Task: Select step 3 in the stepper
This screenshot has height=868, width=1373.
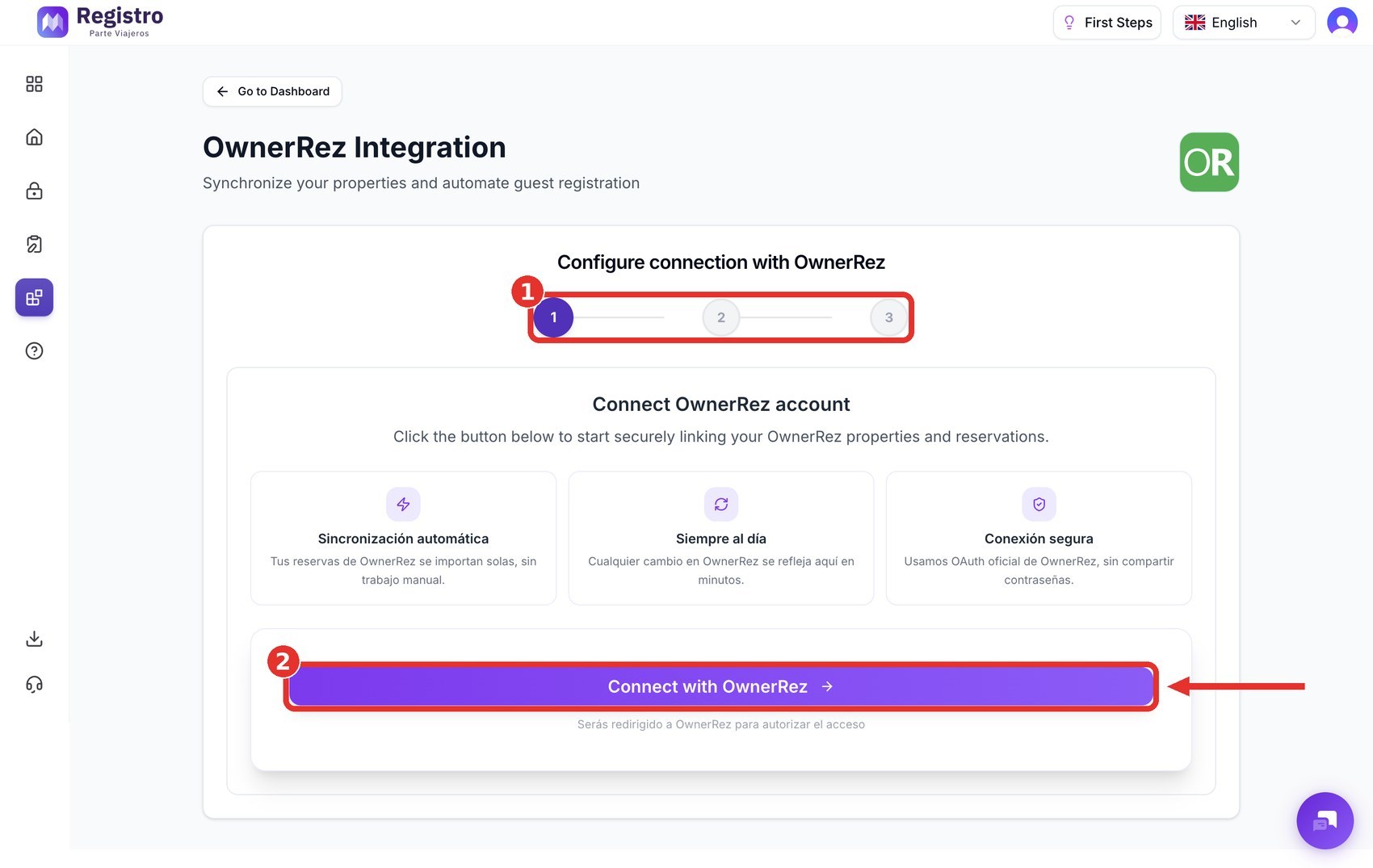Action: pos(888,317)
